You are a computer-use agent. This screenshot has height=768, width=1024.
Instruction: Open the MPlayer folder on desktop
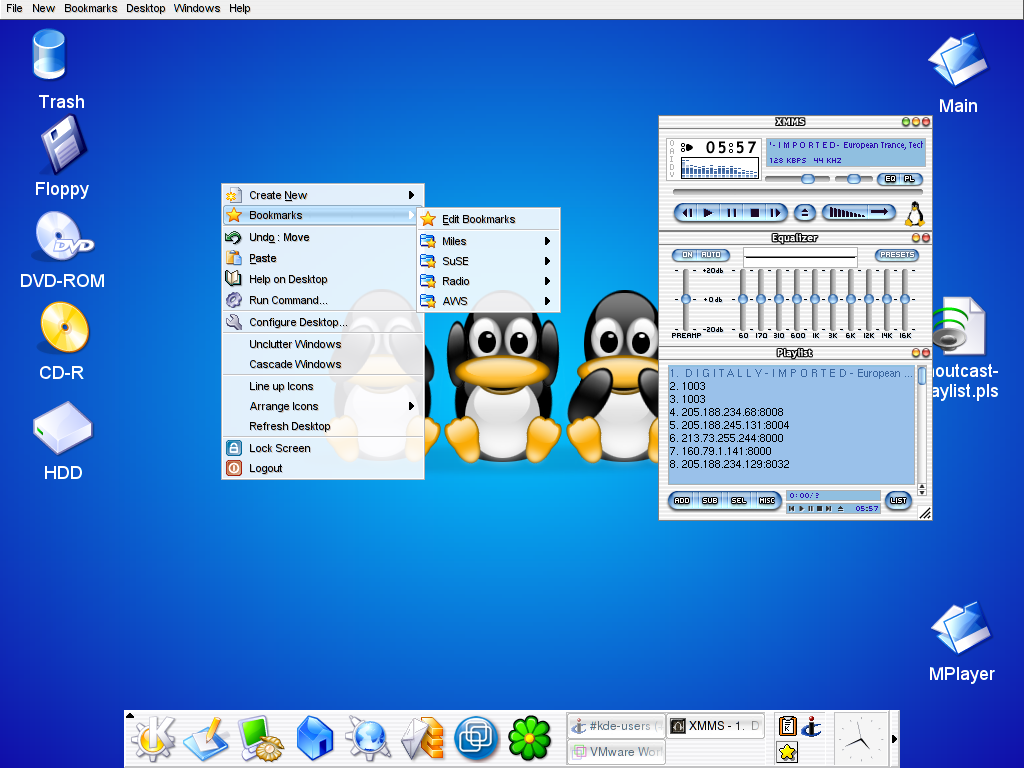[x=961, y=628]
